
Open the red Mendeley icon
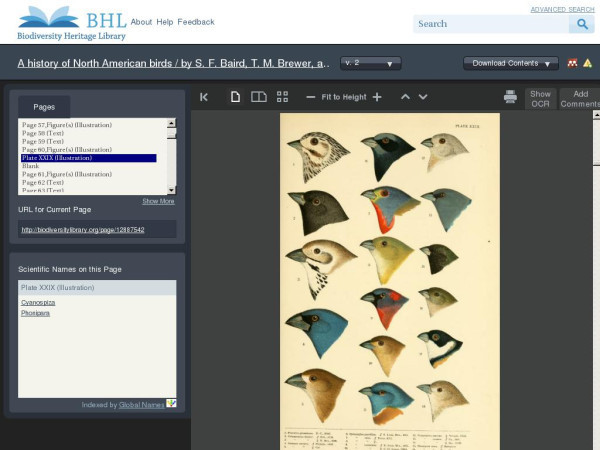coord(572,63)
